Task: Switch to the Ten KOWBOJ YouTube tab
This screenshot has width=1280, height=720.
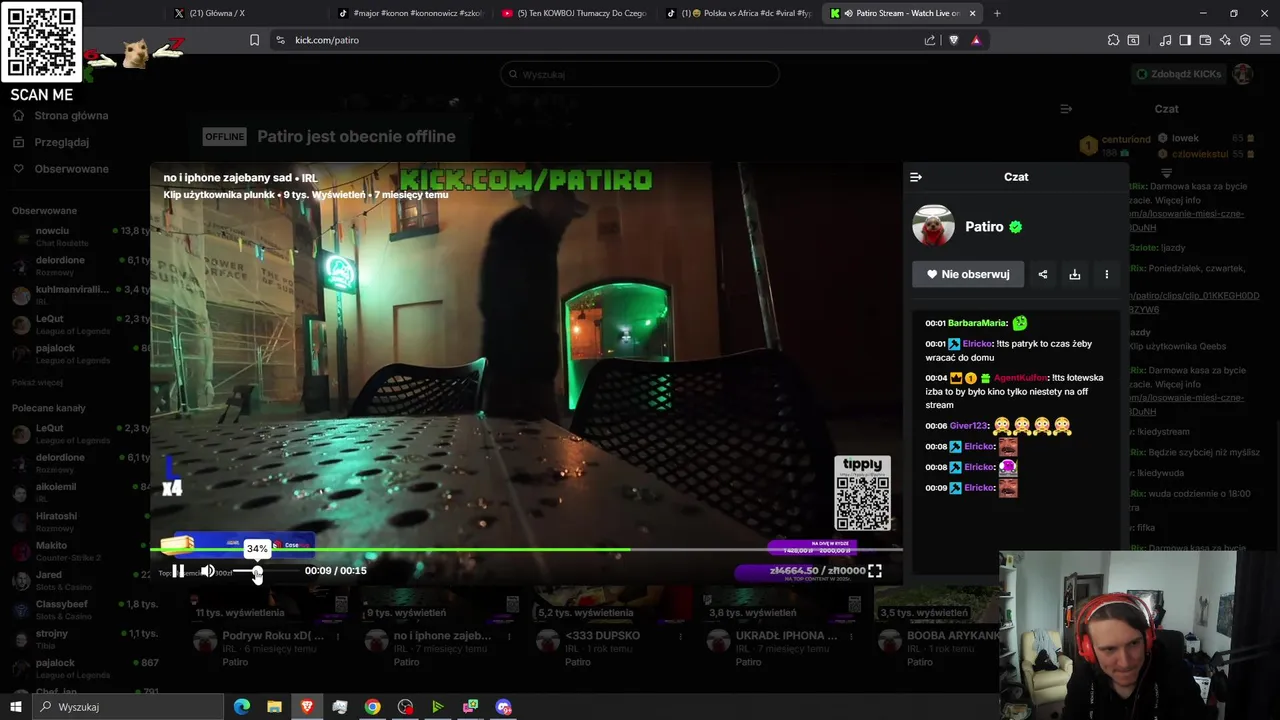Action: [x=574, y=13]
